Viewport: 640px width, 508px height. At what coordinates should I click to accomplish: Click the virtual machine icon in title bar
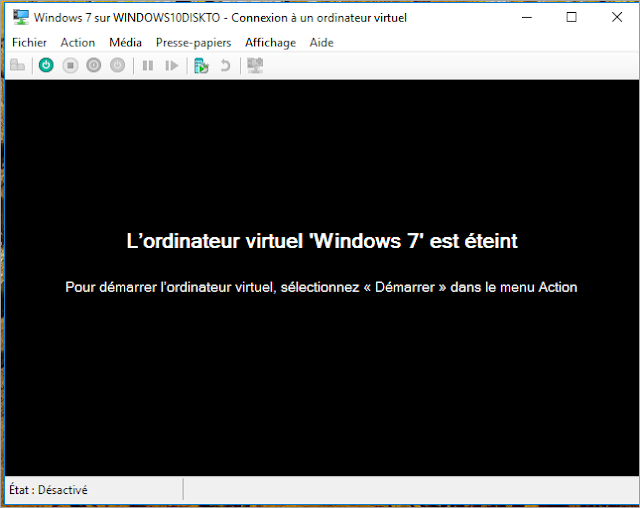[20, 17]
